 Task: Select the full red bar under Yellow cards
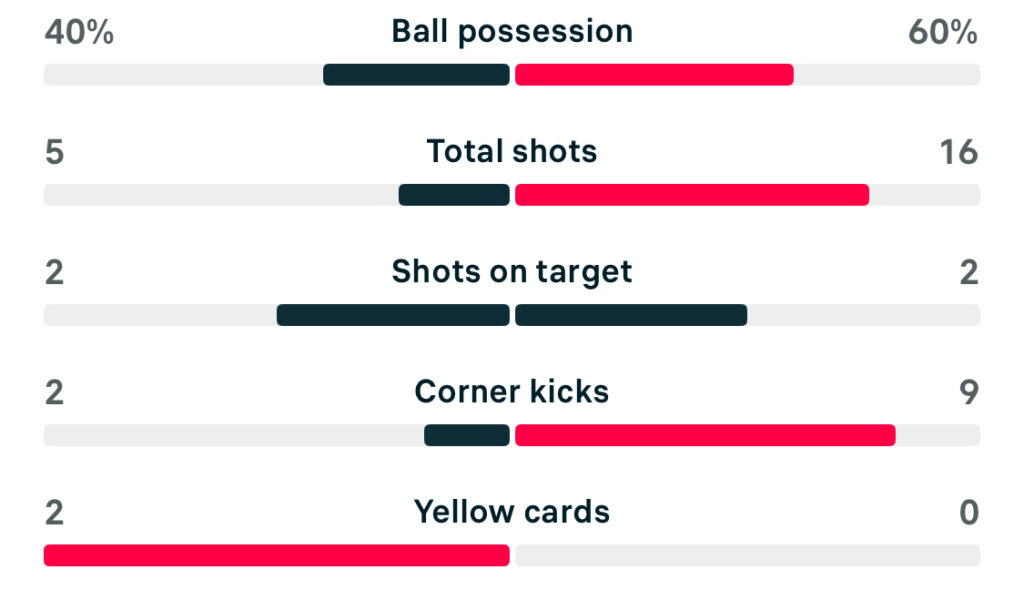click(277, 555)
